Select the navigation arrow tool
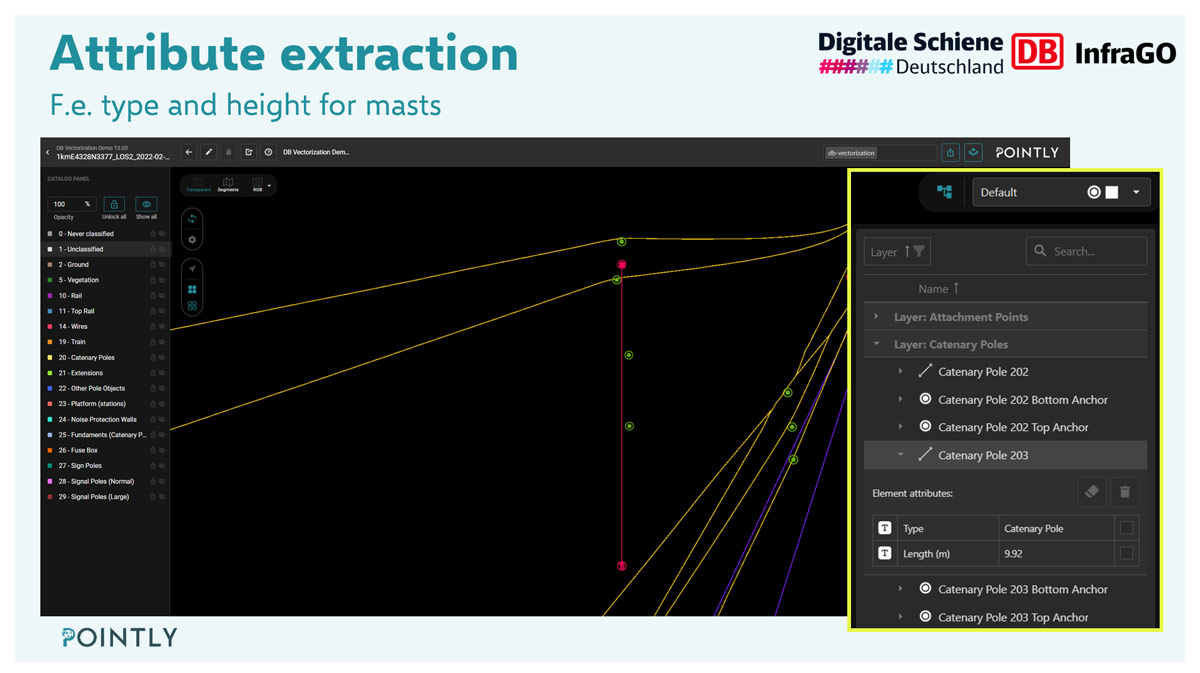Viewport: 1200px width, 673px height. [192, 268]
